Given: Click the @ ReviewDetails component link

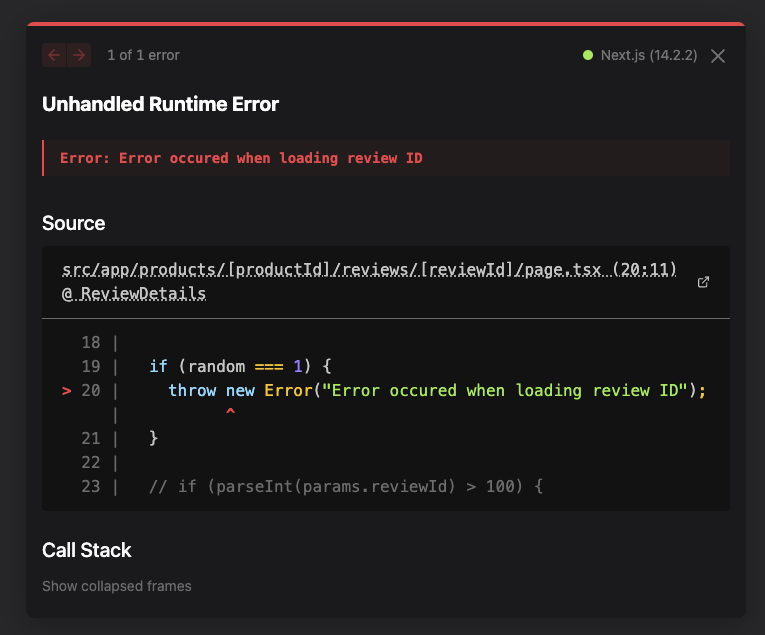Looking at the screenshot, I should coord(134,294).
